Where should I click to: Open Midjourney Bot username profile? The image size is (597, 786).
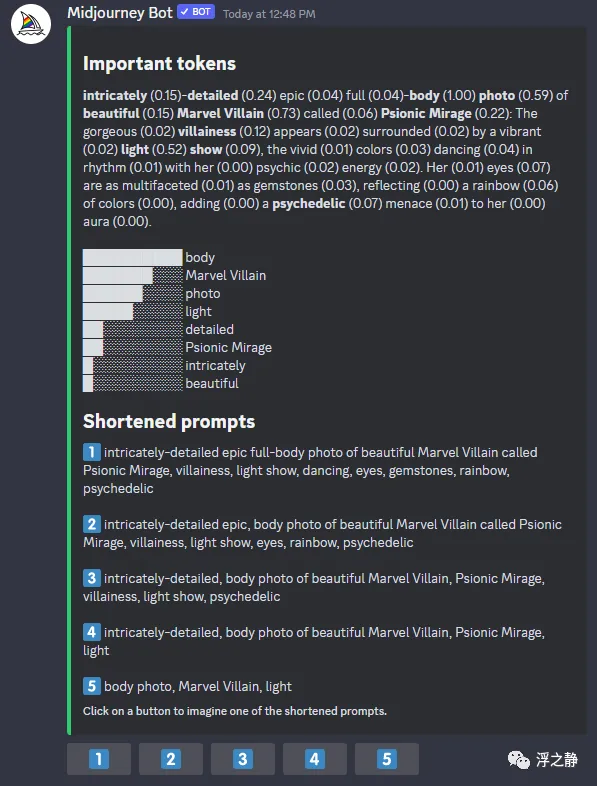(x=120, y=13)
